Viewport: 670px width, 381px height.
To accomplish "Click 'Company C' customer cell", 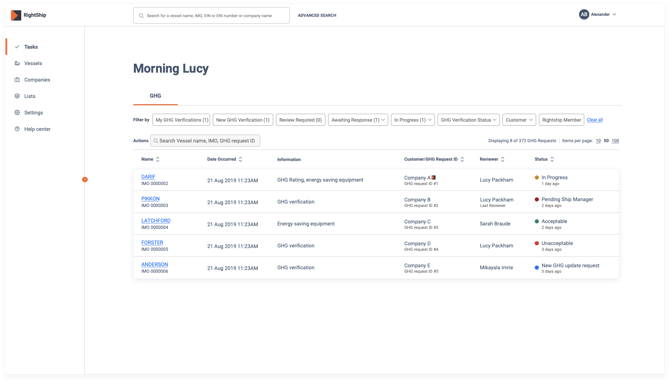I will pos(417,222).
